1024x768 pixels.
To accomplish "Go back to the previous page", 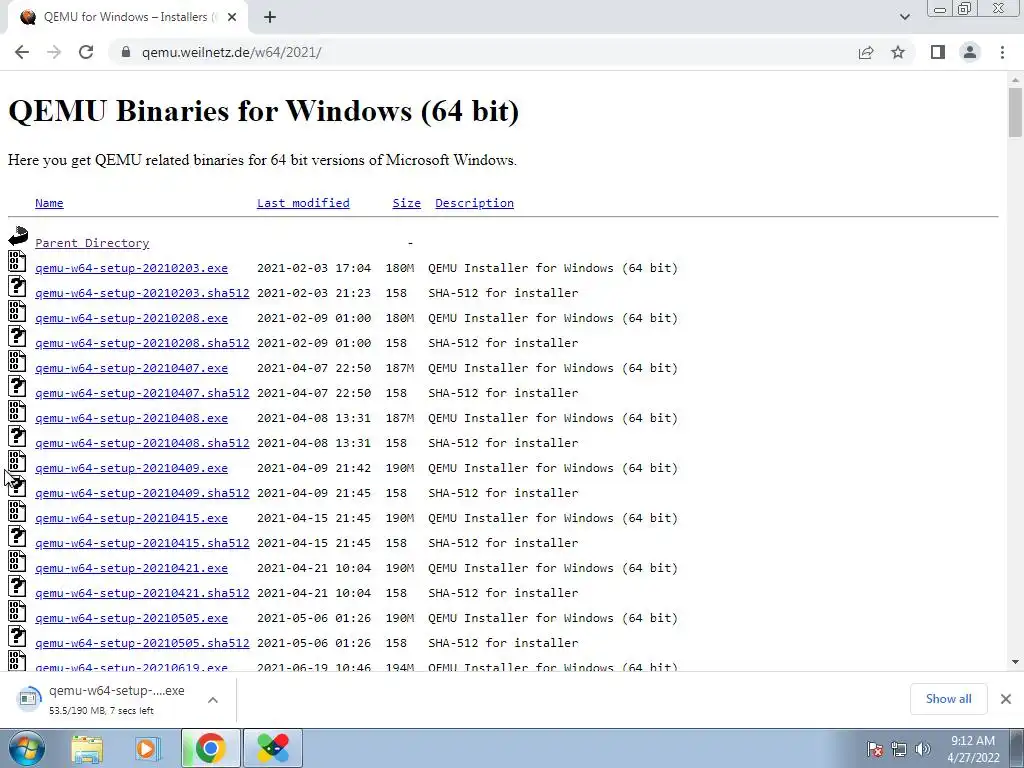I will 22,52.
